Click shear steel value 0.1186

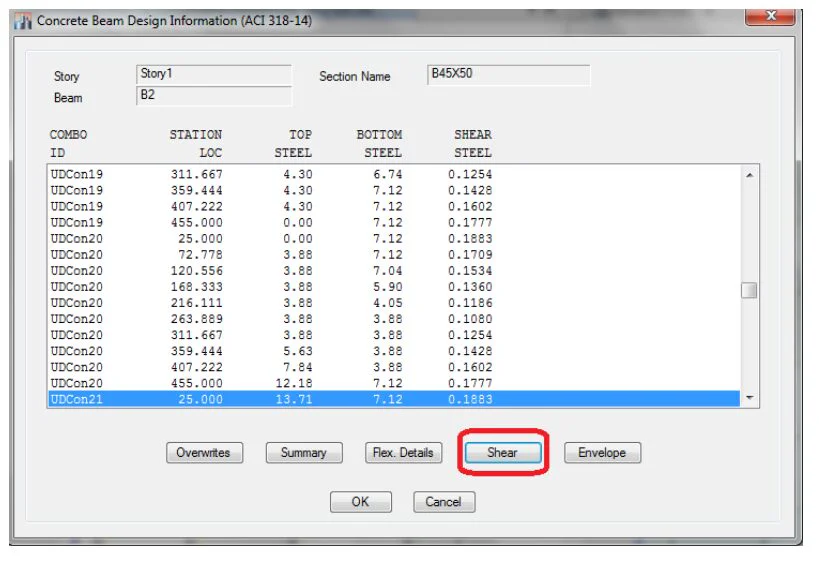pos(470,303)
